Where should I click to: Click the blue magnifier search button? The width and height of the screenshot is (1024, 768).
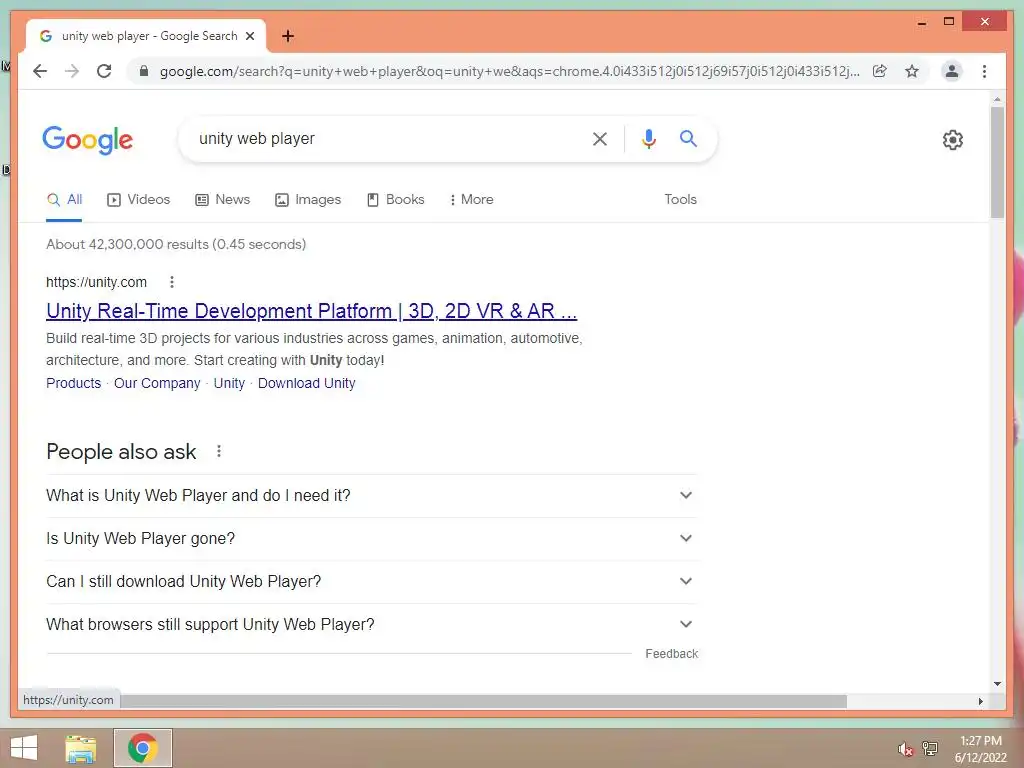tap(688, 138)
